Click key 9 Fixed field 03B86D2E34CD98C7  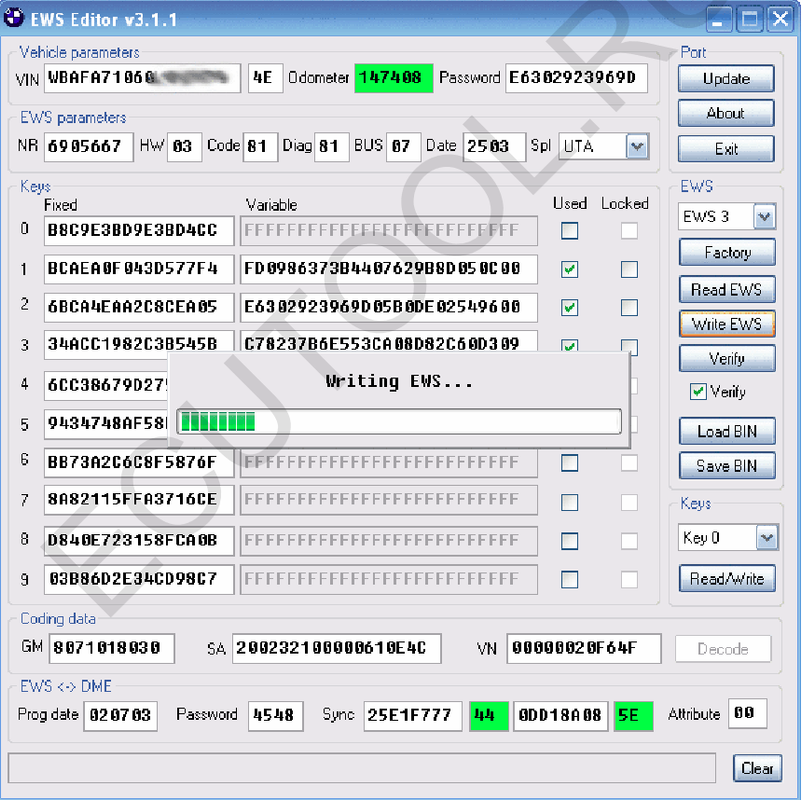click(x=139, y=579)
